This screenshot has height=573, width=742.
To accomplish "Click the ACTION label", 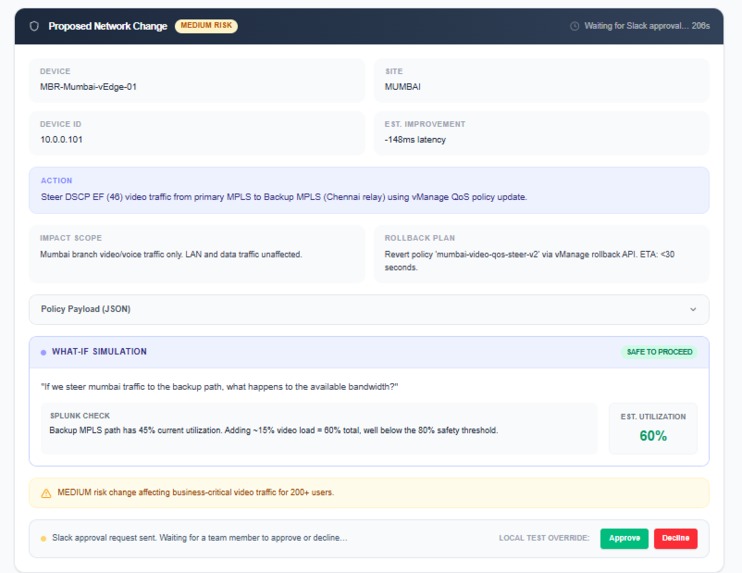I will (56, 181).
